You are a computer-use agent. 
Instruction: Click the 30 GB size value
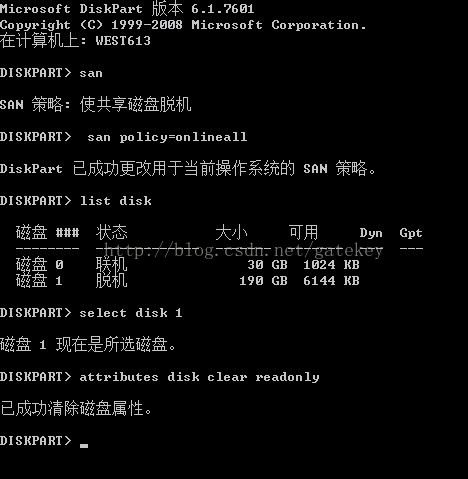coord(267,265)
